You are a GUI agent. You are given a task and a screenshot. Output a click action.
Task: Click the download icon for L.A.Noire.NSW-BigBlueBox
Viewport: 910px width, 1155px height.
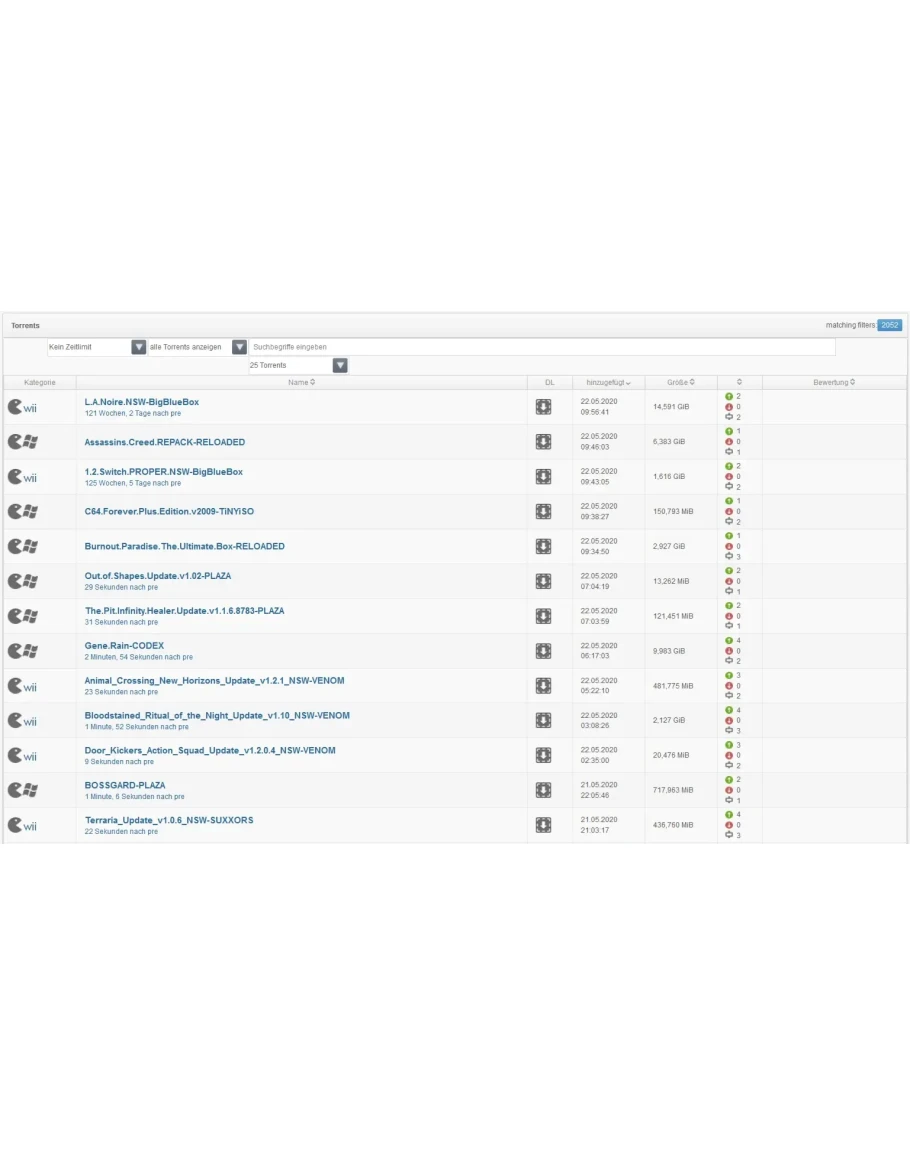point(543,407)
